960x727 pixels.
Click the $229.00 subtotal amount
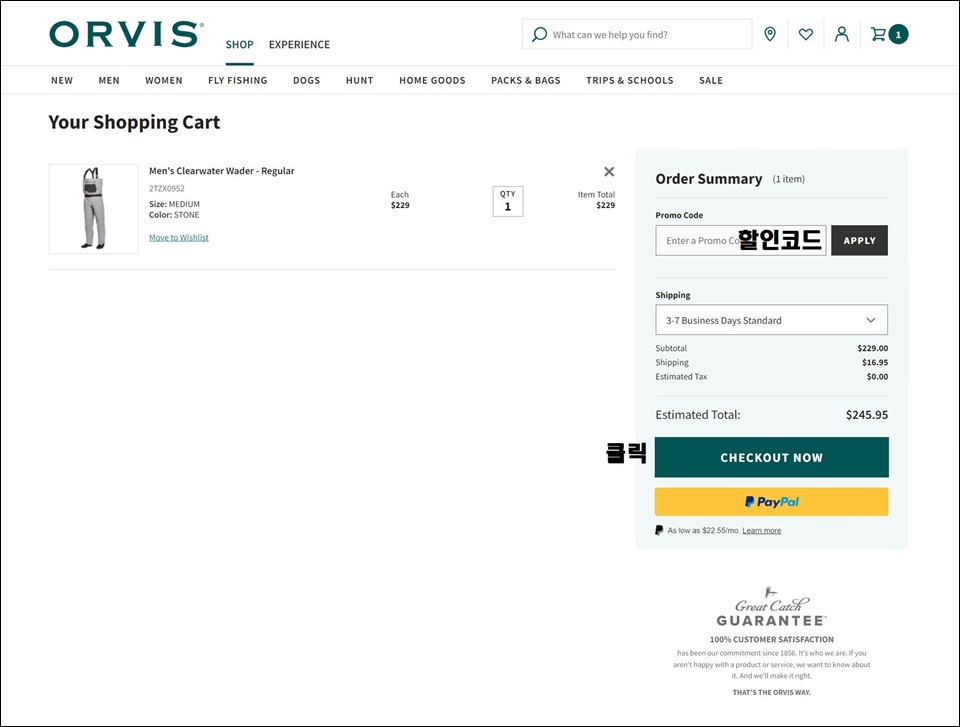[x=872, y=348]
